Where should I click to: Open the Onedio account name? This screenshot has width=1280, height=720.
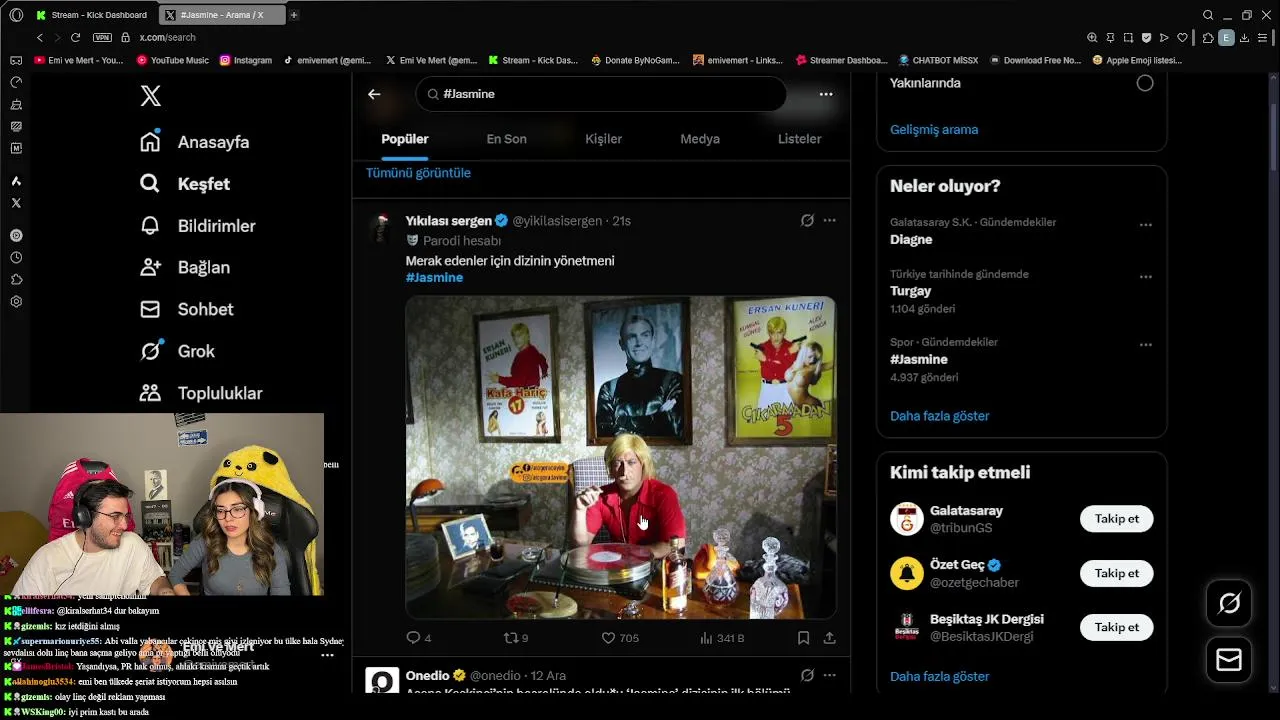428,675
